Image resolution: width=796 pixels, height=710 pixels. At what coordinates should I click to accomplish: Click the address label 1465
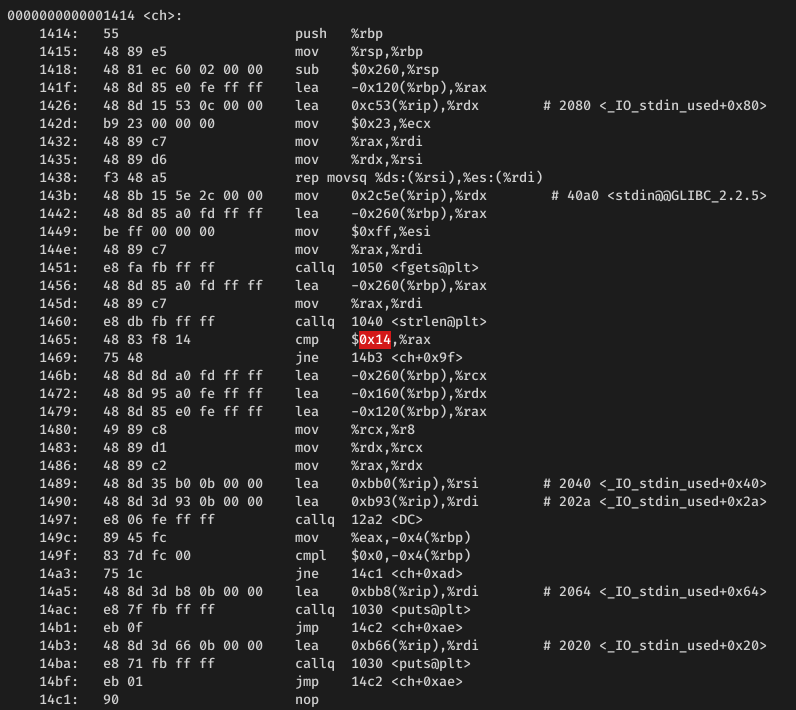click(x=59, y=340)
